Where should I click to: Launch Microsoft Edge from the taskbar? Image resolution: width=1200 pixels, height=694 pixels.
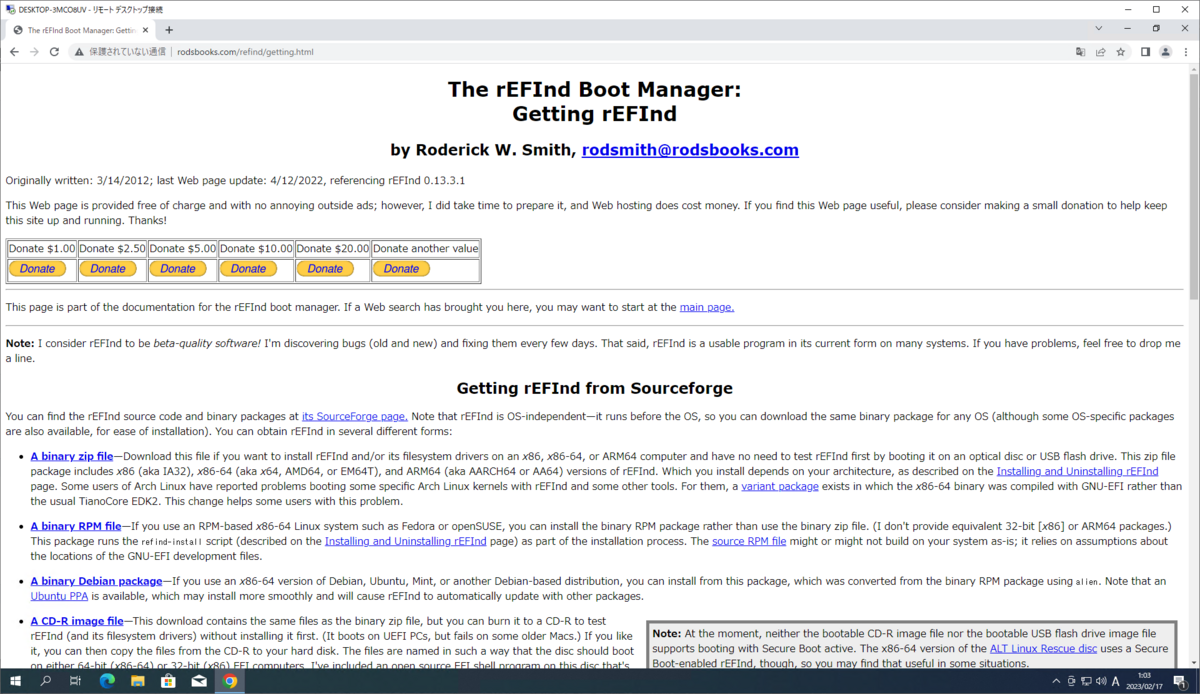tap(107, 681)
